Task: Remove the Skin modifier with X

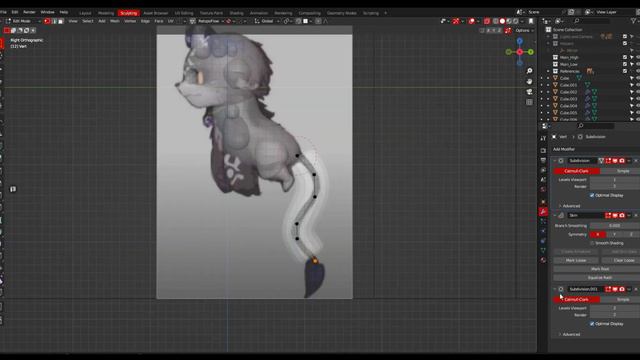Action: (x=636, y=215)
